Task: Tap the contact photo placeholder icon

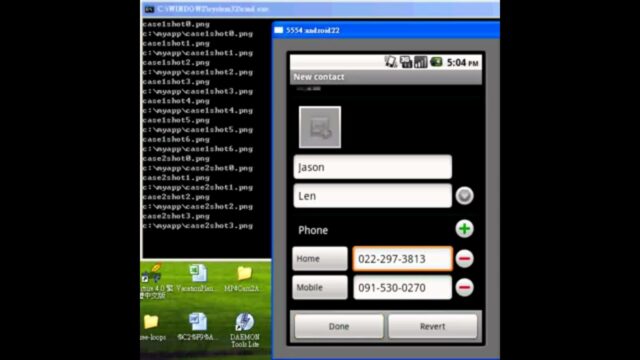Action: (320, 127)
